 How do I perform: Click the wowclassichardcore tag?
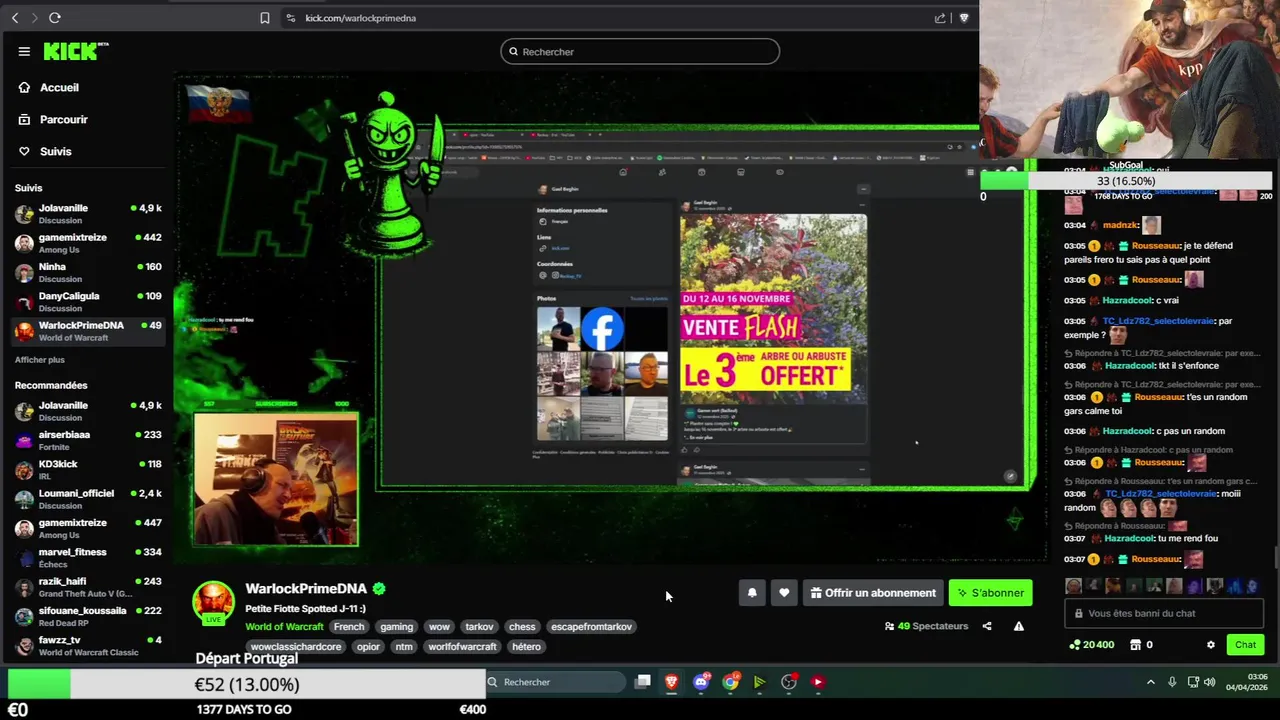point(296,647)
